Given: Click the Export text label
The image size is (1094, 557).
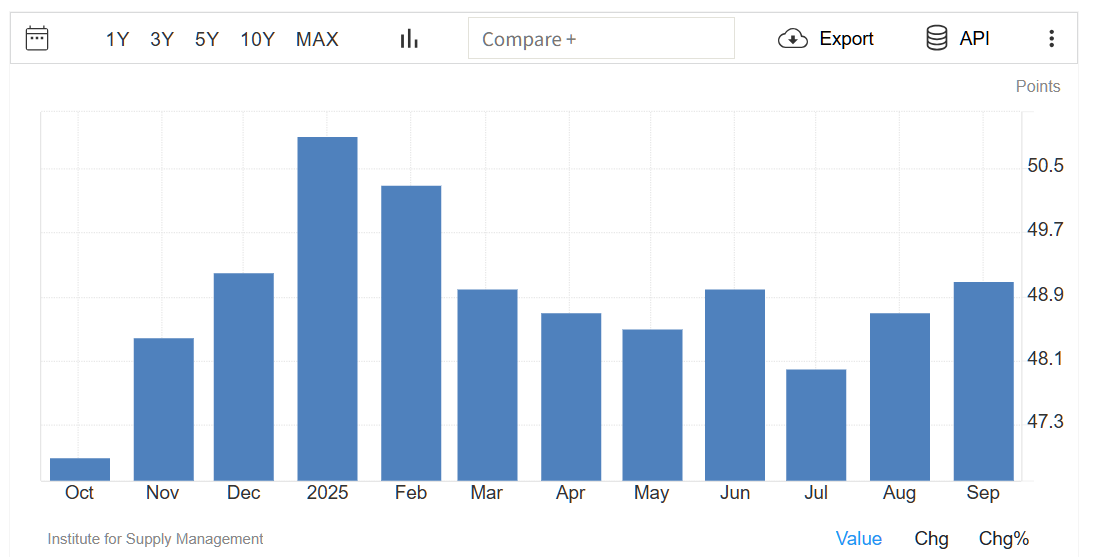Looking at the screenshot, I should [846, 39].
